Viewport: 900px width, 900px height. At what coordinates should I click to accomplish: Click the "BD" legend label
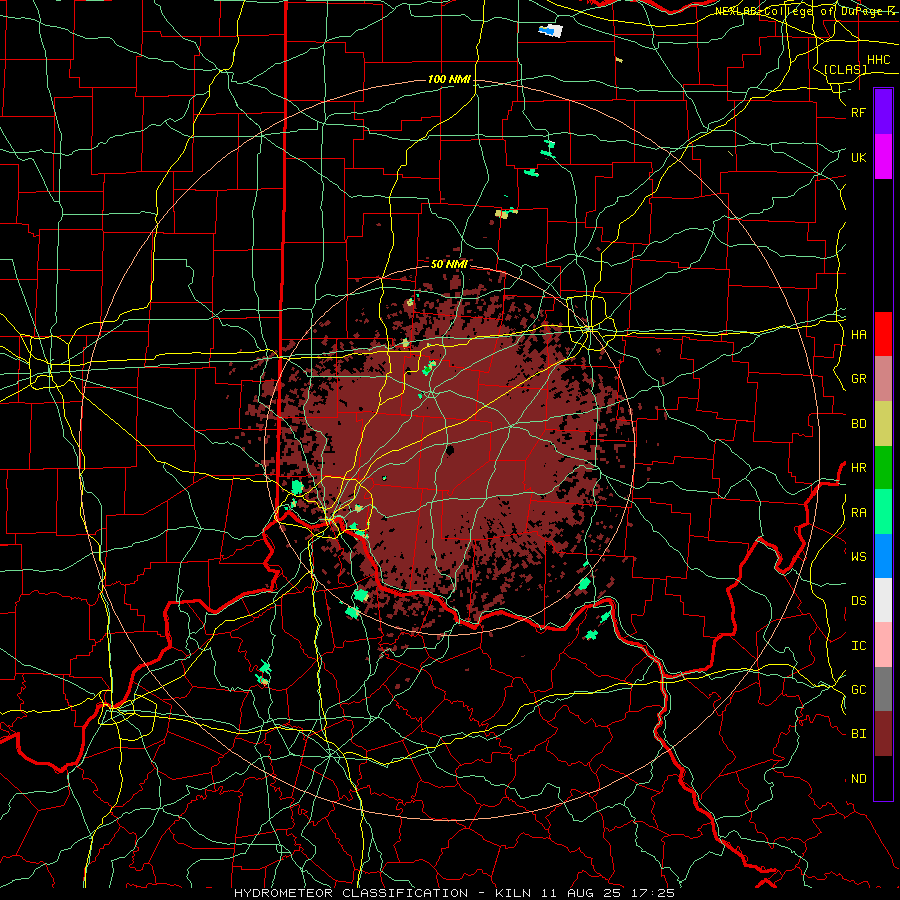(x=859, y=424)
